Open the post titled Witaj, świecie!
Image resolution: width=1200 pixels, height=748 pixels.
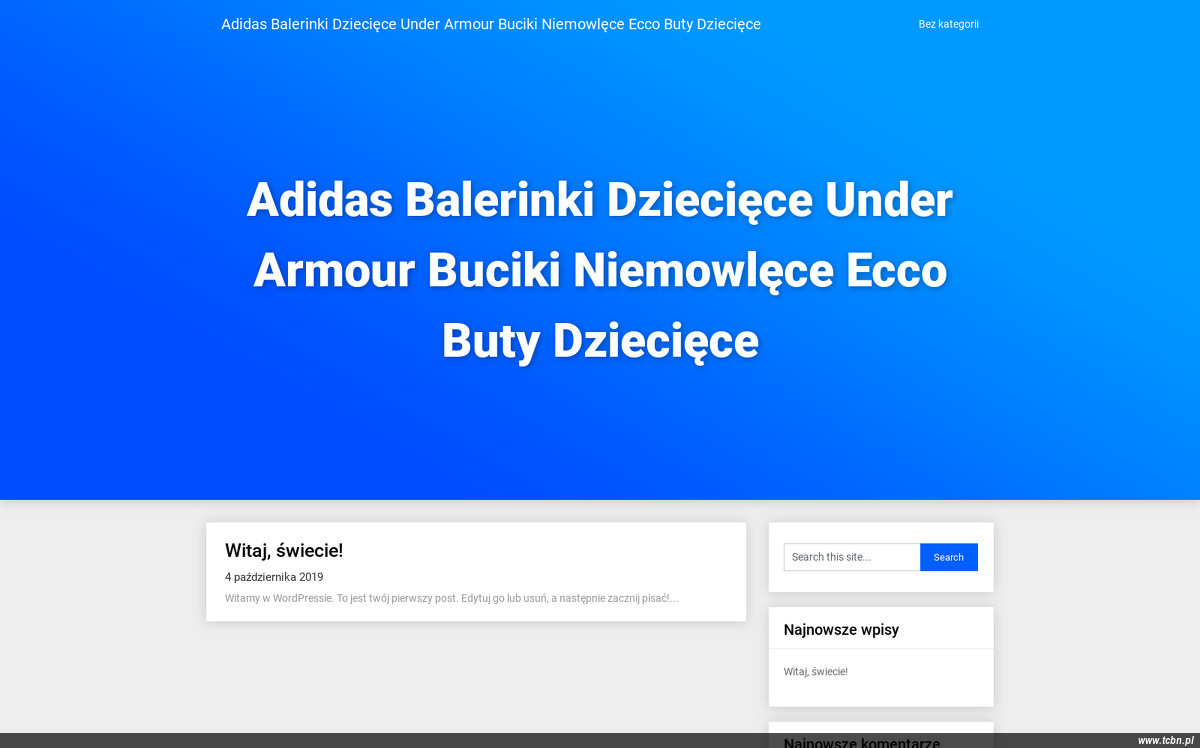tap(284, 550)
